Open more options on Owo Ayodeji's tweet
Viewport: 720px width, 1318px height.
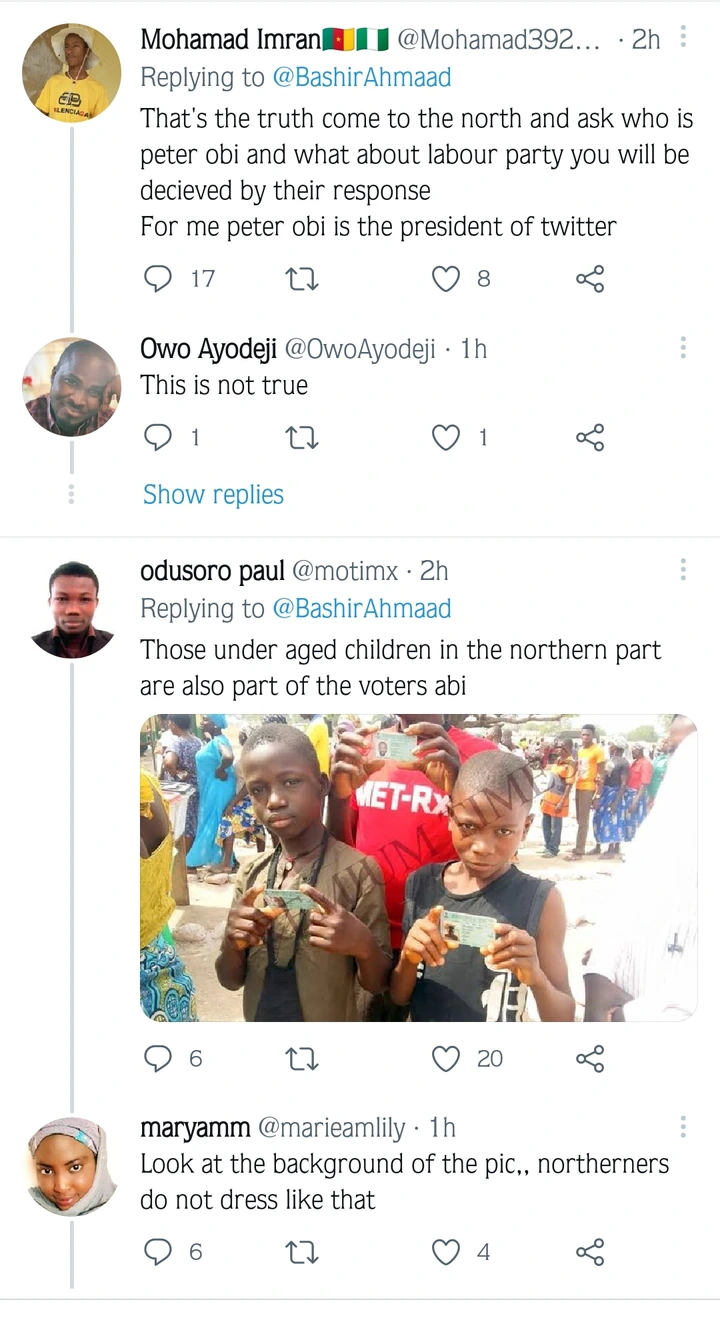[x=683, y=348]
